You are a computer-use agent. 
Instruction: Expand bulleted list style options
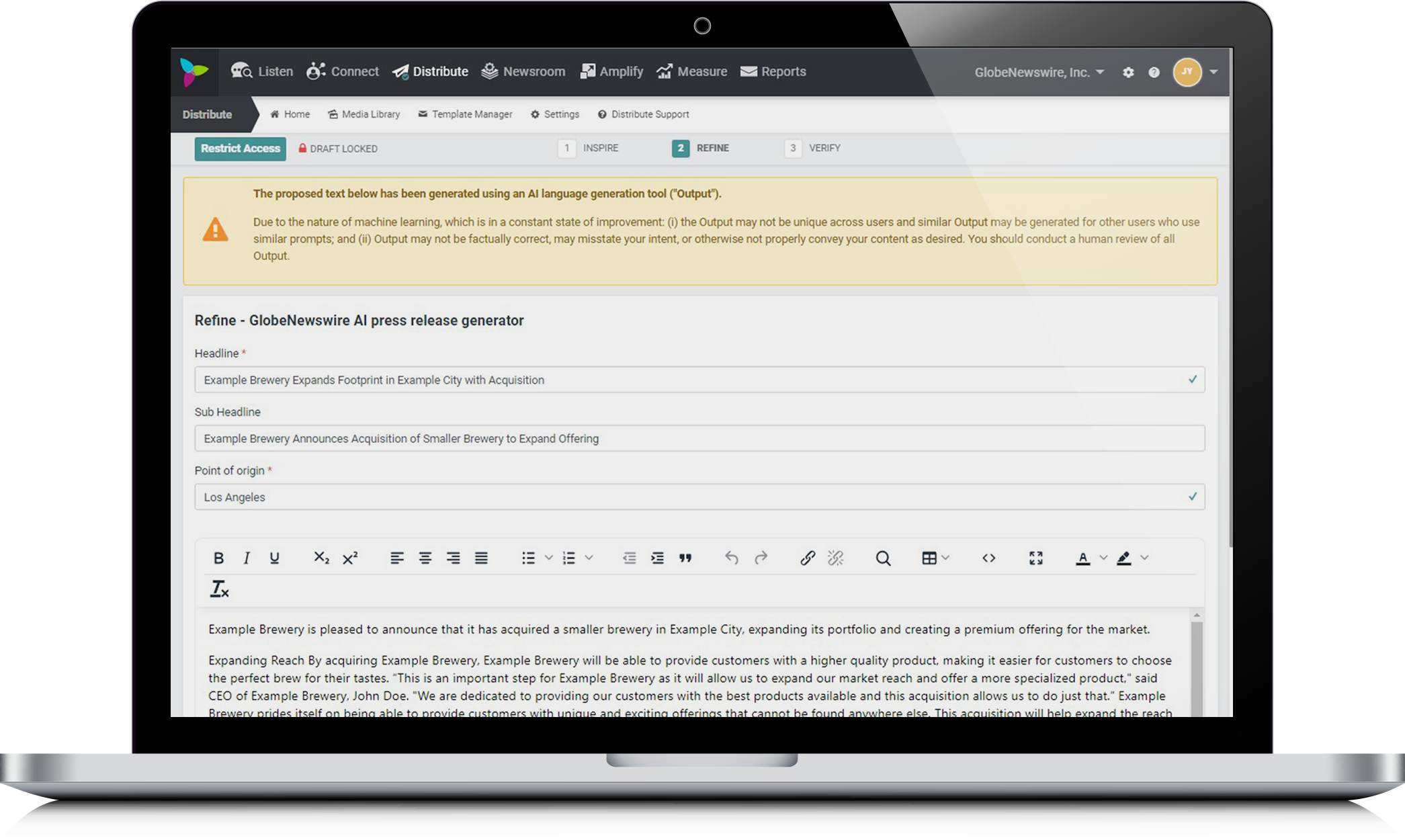(548, 558)
